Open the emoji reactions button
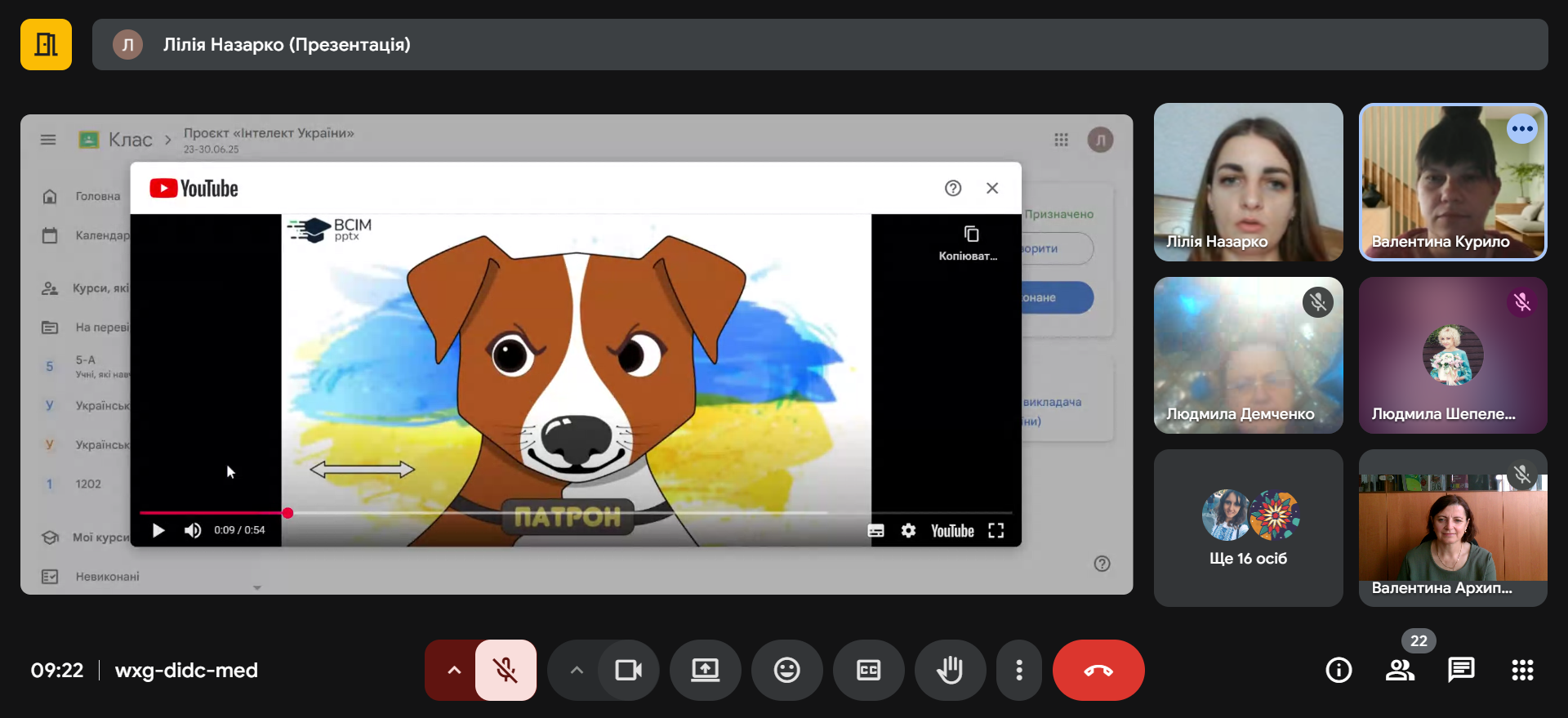The height and width of the screenshot is (718, 1568). [x=786, y=670]
